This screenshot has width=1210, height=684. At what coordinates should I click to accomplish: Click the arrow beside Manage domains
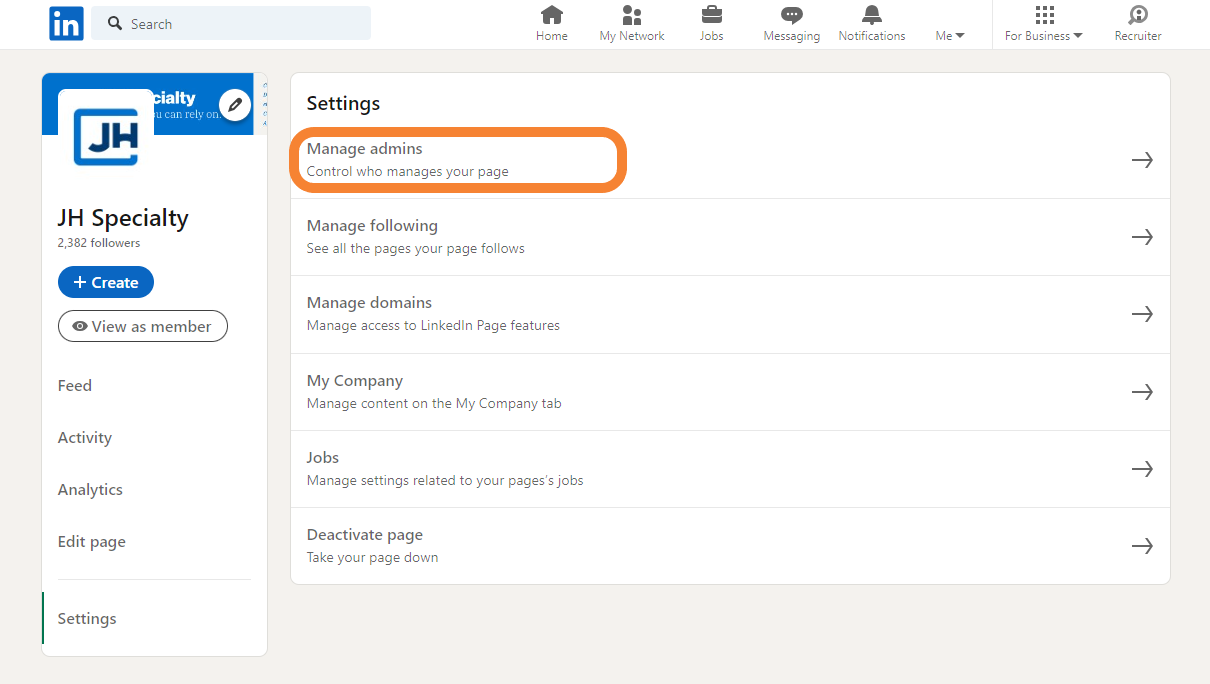[1142, 314]
